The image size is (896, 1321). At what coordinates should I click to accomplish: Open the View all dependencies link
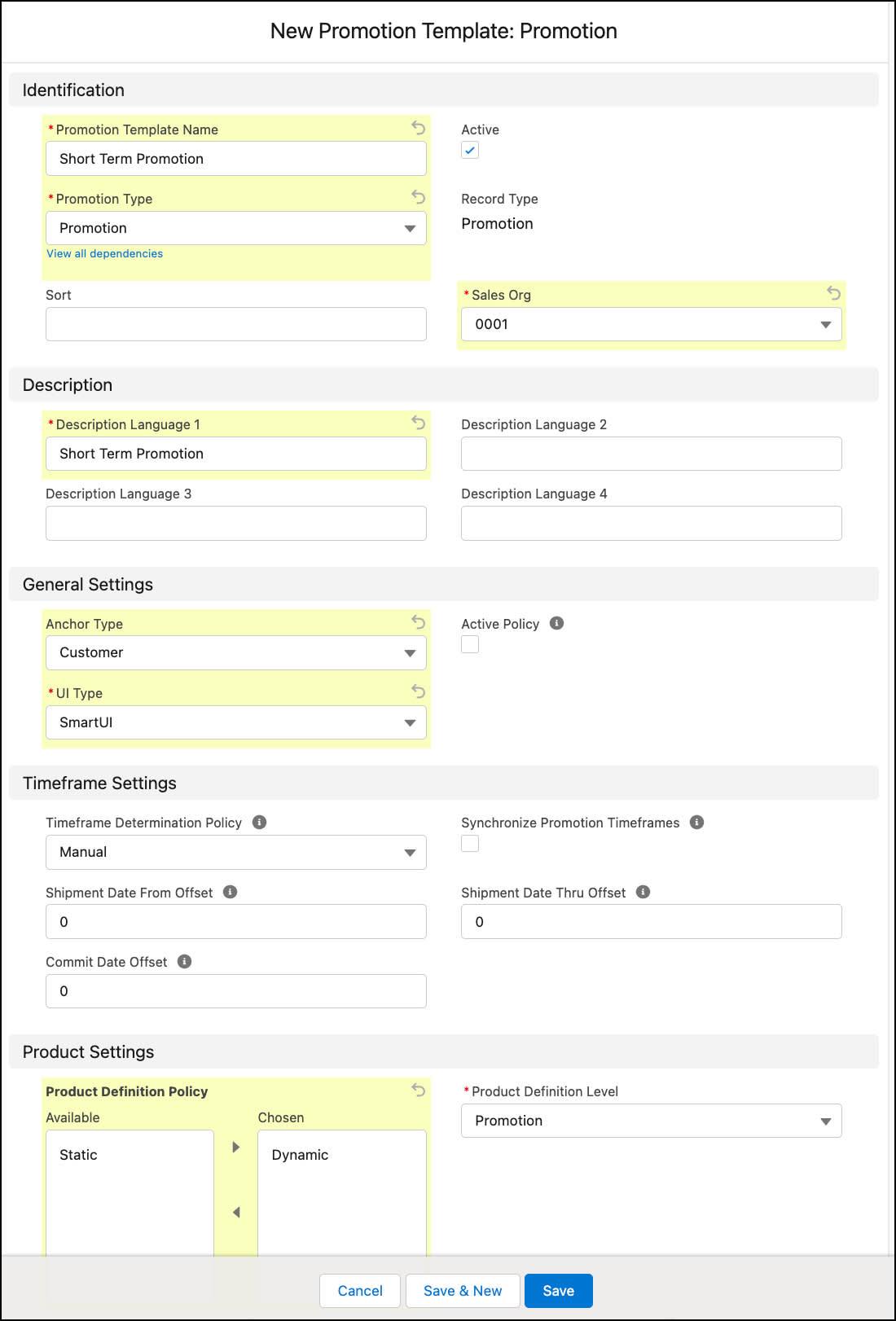point(104,253)
